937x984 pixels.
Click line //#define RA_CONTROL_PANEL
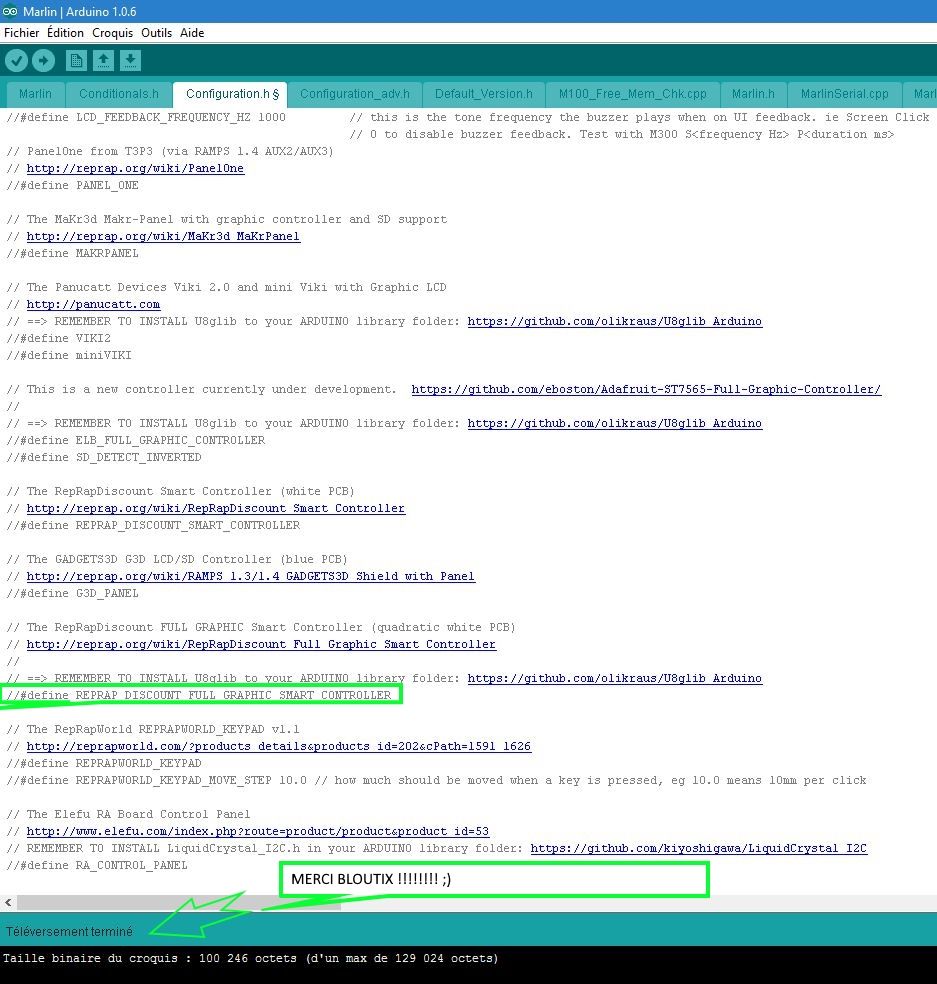pyautogui.click(x=97, y=865)
